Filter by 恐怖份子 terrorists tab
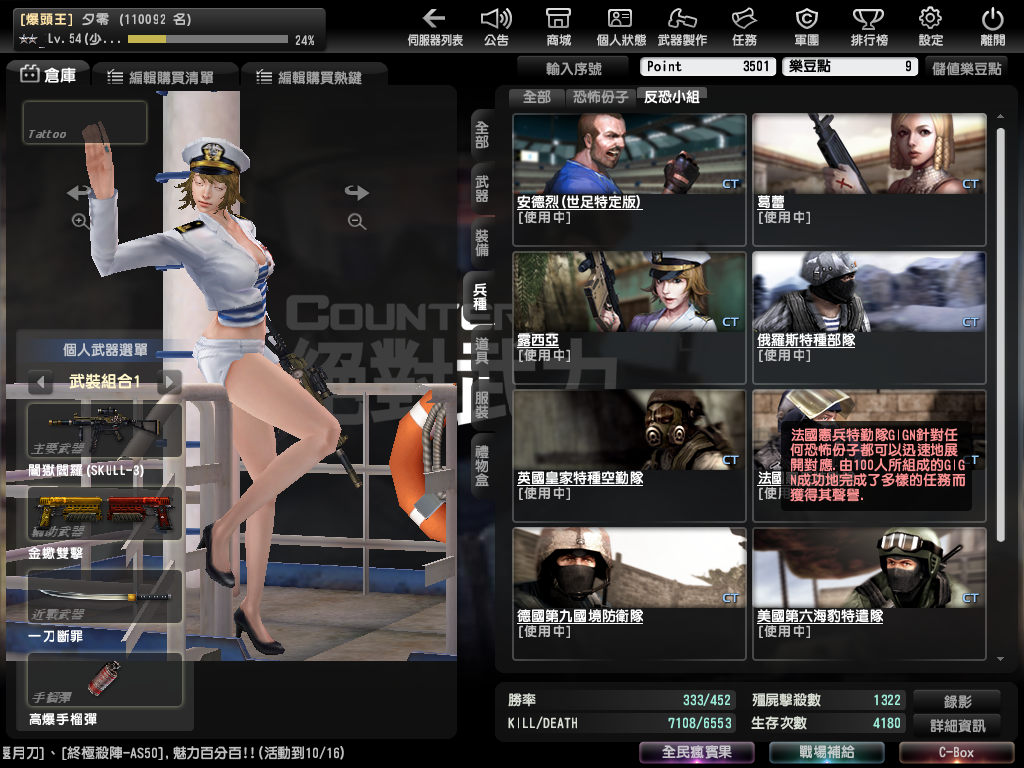The image size is (1024, 768). point(600,97)
